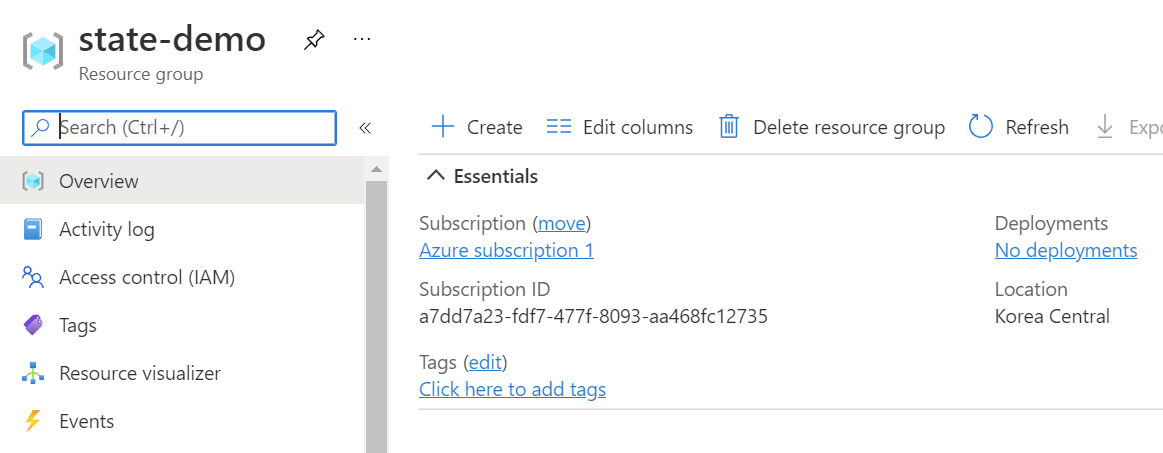Click the state-demo title text
1163x453 pixels.
click(x=172, y=39)
